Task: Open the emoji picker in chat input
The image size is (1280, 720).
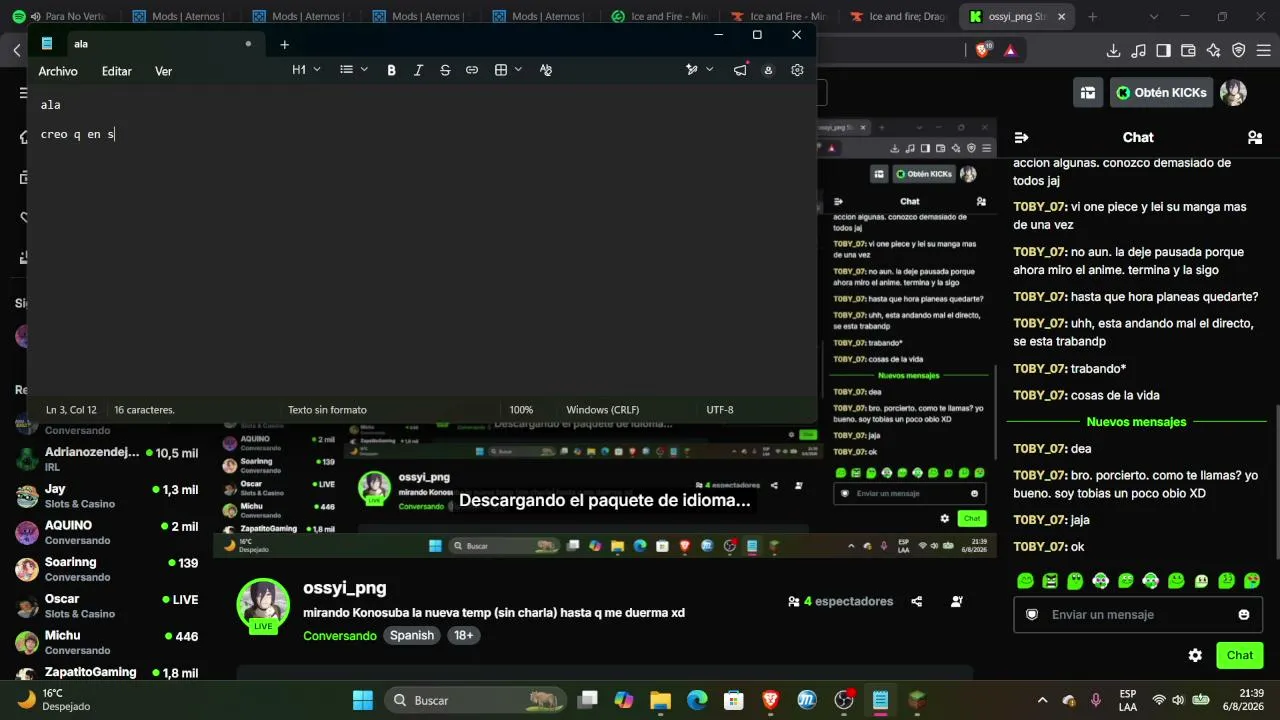Action: point(1244,615)
